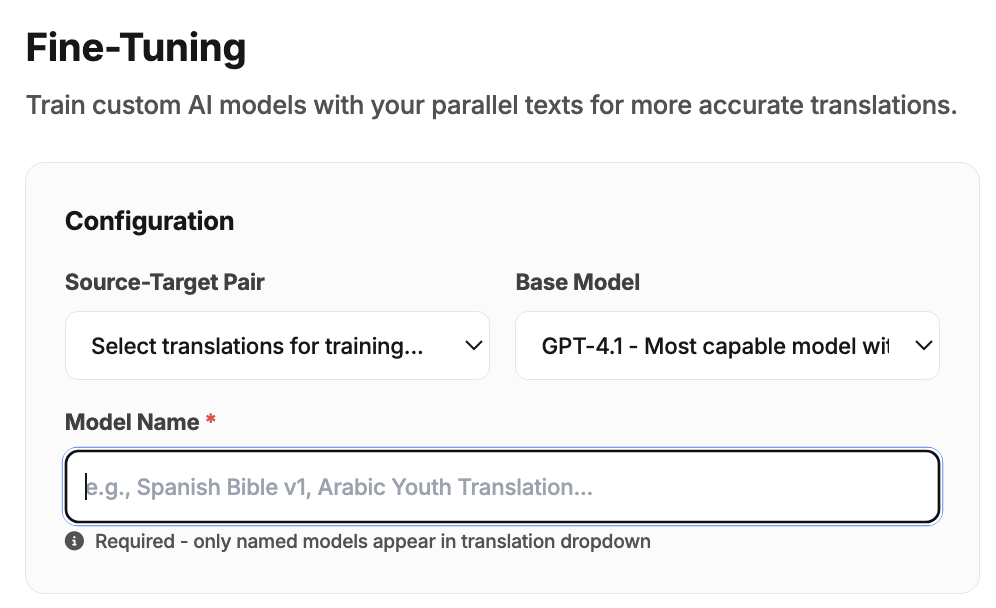Click the Base Model label text
996x608 pixels.
(578, 282)
